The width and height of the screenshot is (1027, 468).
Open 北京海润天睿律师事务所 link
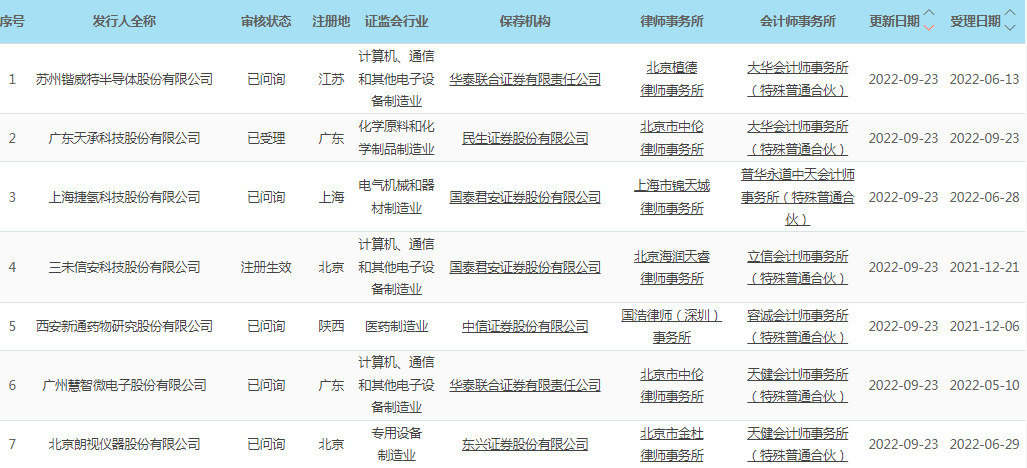coord(672,267)
